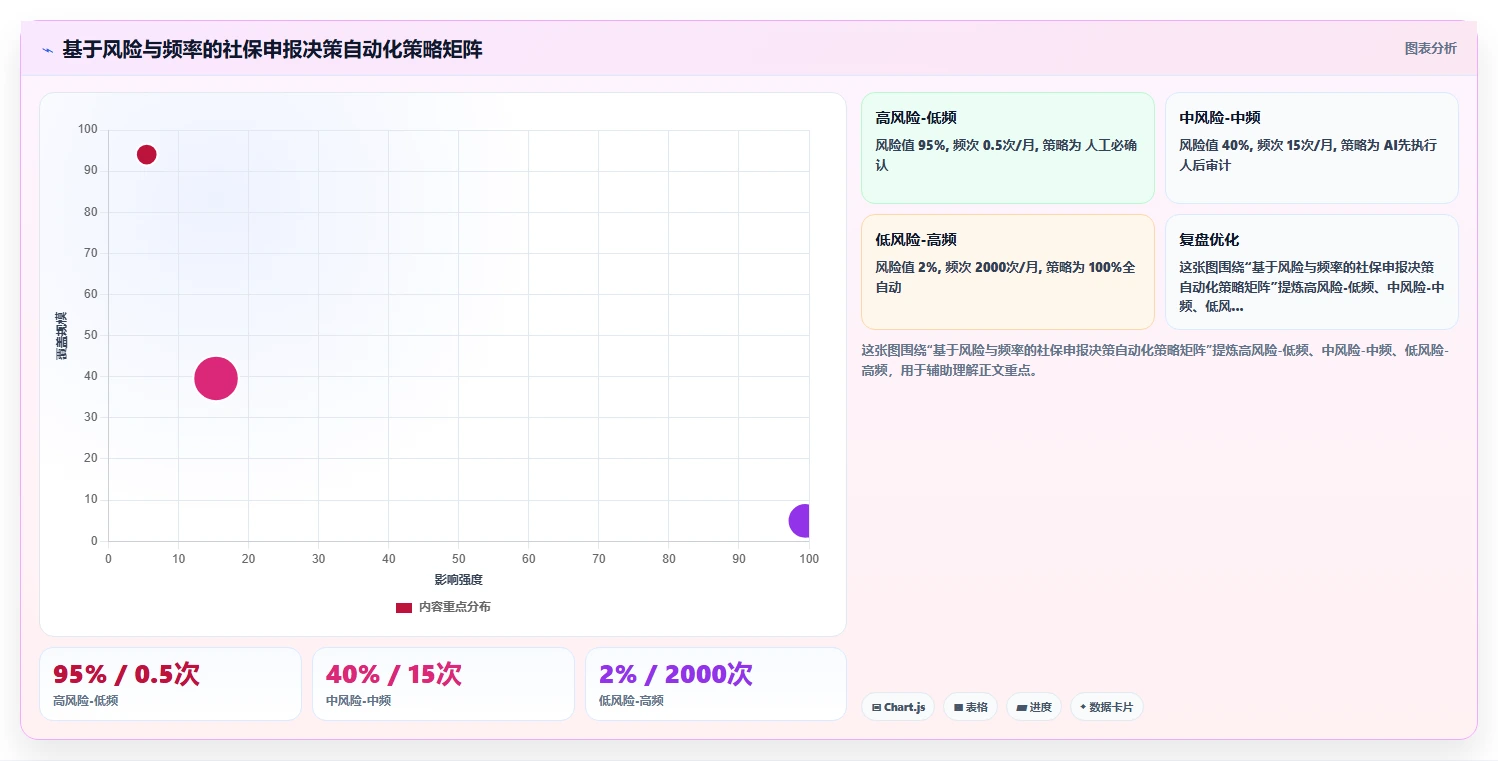Click the icon inside the 进度 tag
The image size is (1498, 761).
coord(1021,707)
